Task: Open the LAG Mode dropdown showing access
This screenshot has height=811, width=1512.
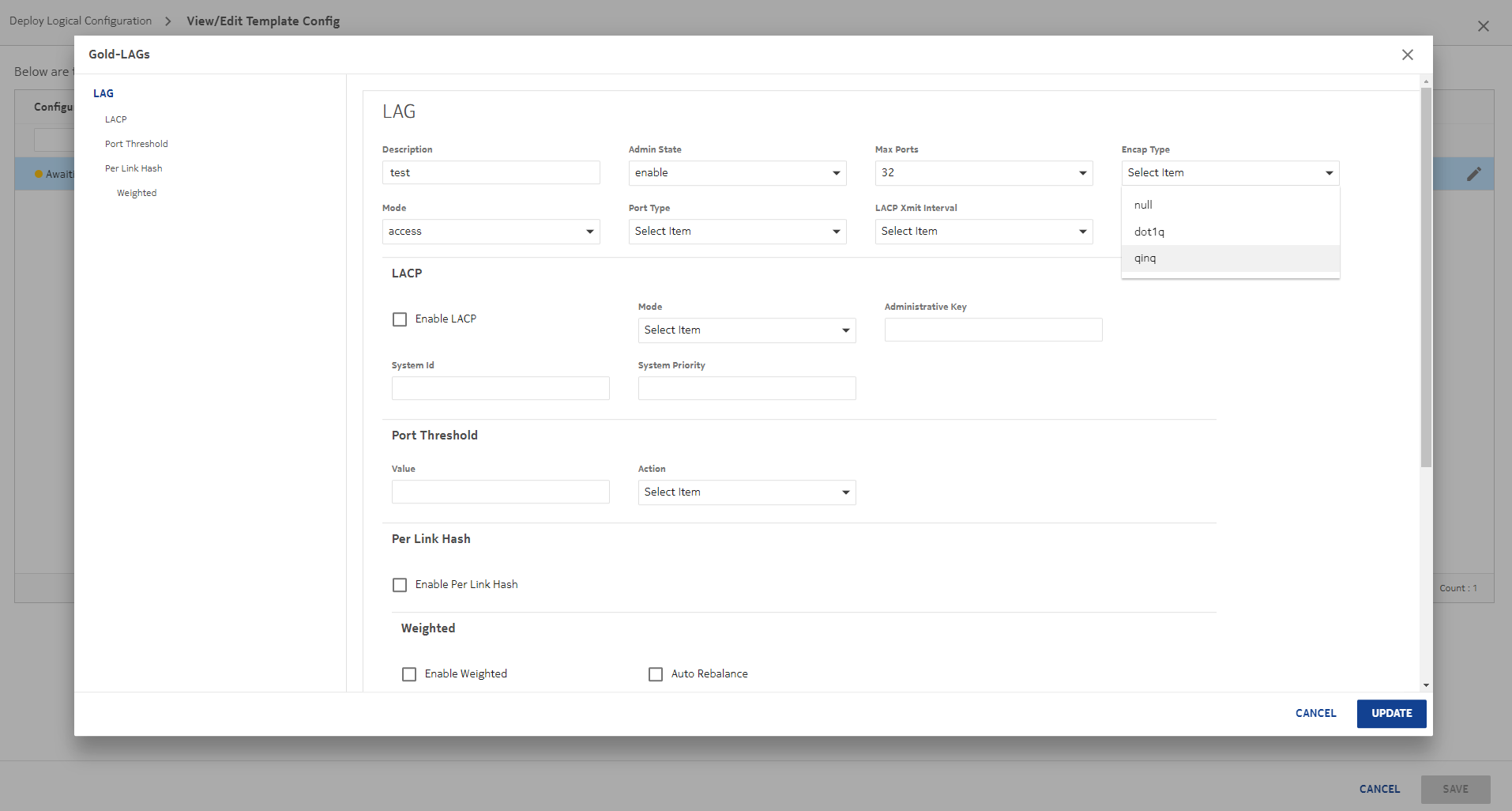Action: point(491,232)
